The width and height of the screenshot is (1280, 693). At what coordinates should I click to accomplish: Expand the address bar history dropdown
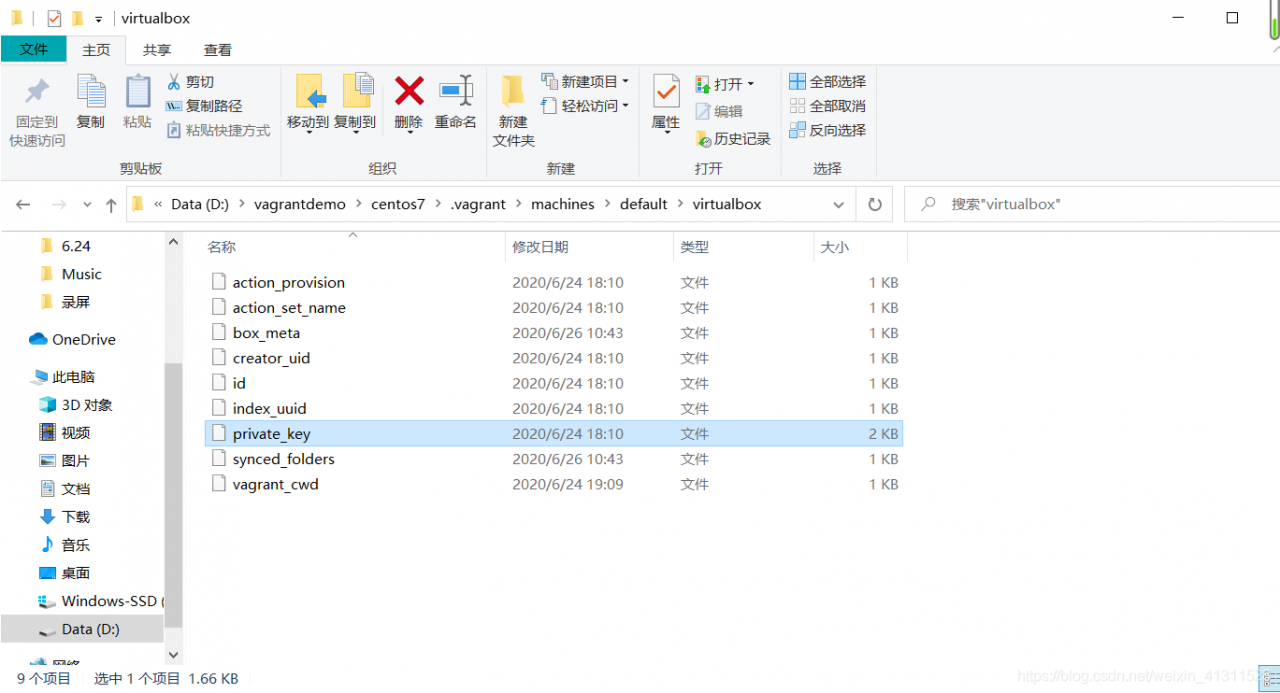click(838, 204)
